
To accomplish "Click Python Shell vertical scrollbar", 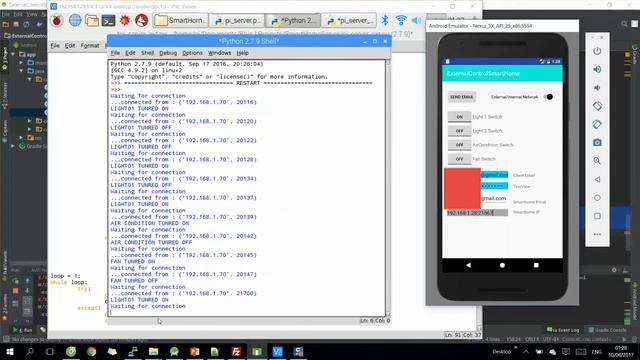I will [x=388, y=187].
